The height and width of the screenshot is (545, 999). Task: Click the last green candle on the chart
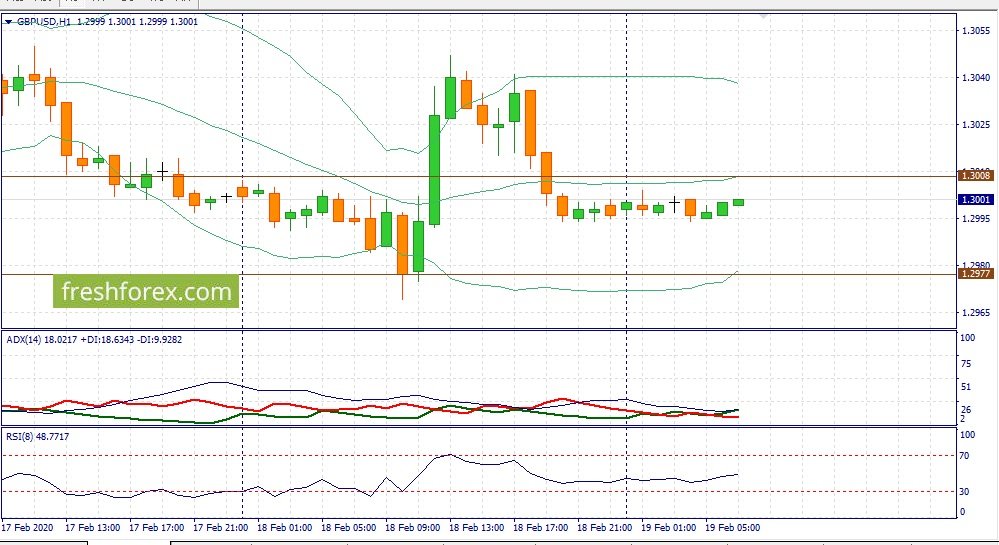738,203
